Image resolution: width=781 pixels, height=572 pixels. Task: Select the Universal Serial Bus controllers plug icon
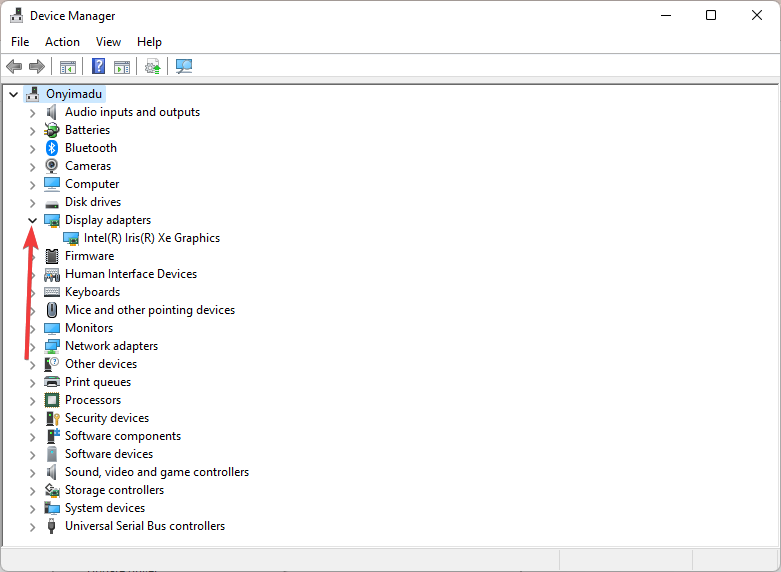pyautogui.click(x=51, y=526)
